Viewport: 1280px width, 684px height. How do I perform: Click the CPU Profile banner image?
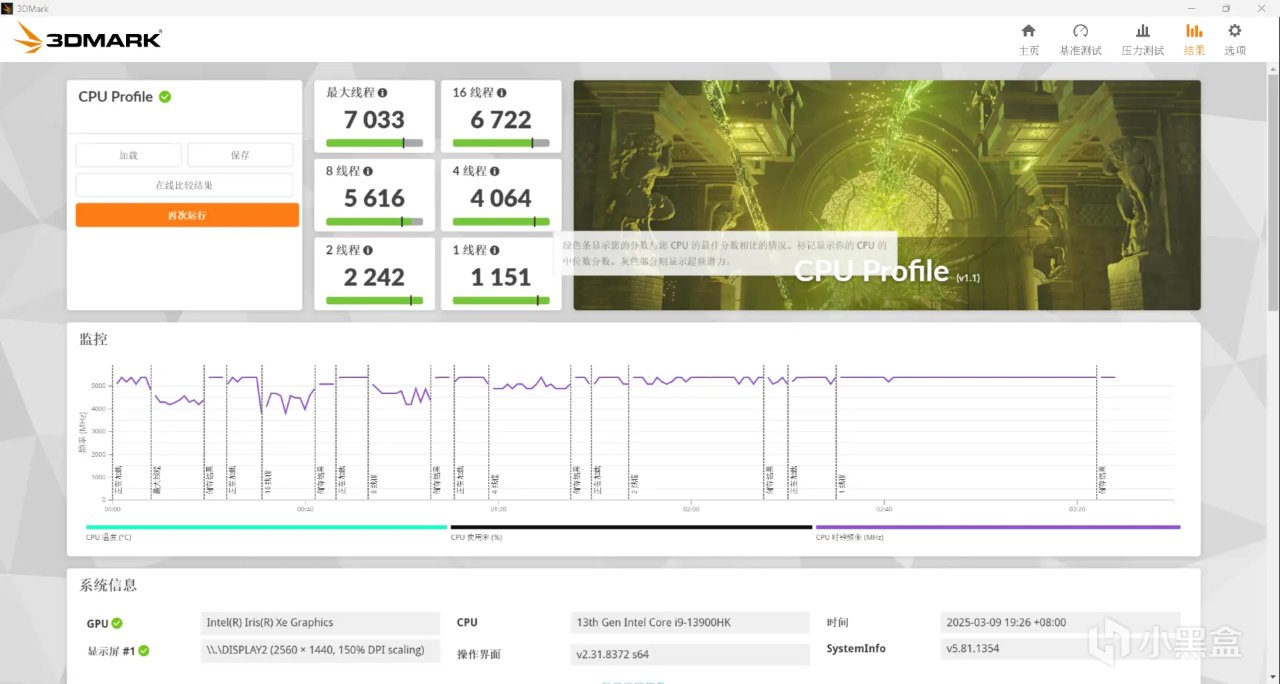(x=887, y=195)
